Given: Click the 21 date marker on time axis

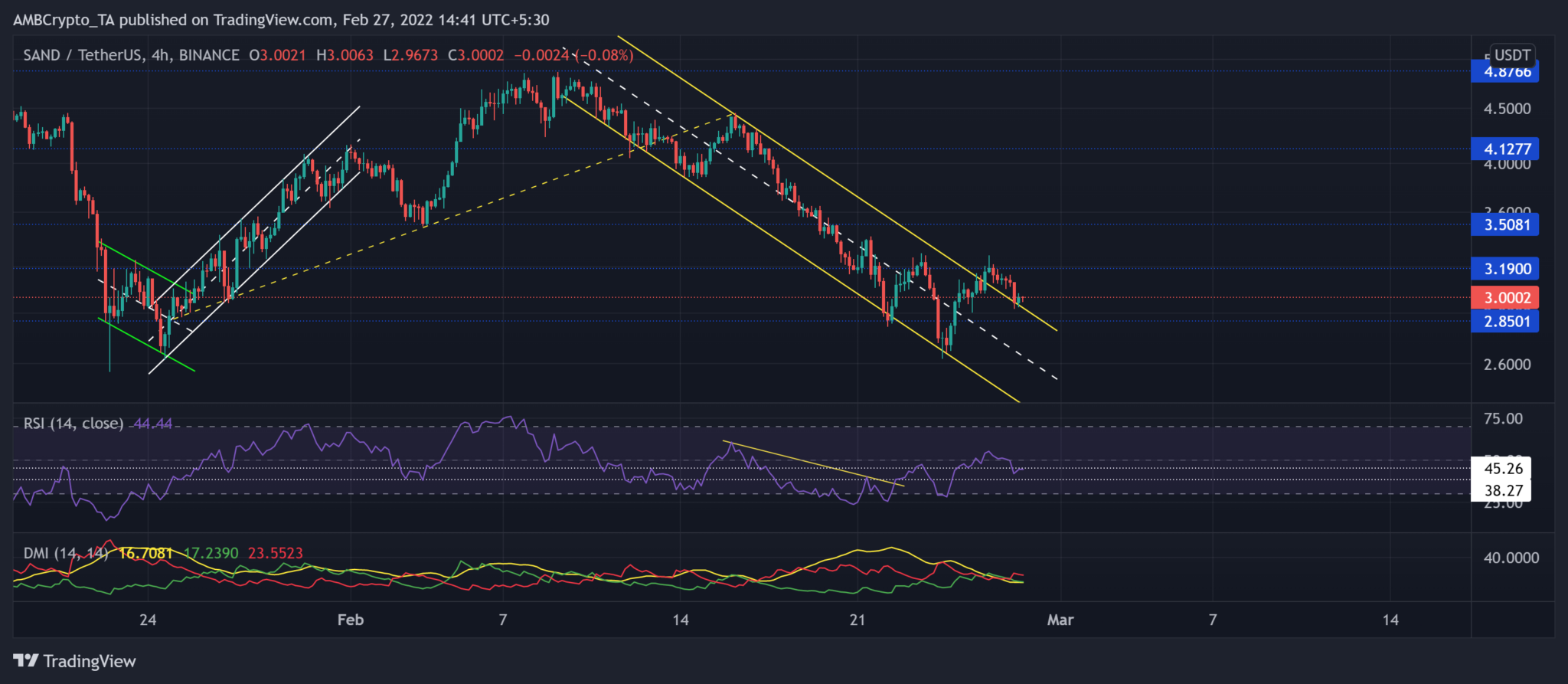Looking at the screenshot, I should [x=857, y=620].
